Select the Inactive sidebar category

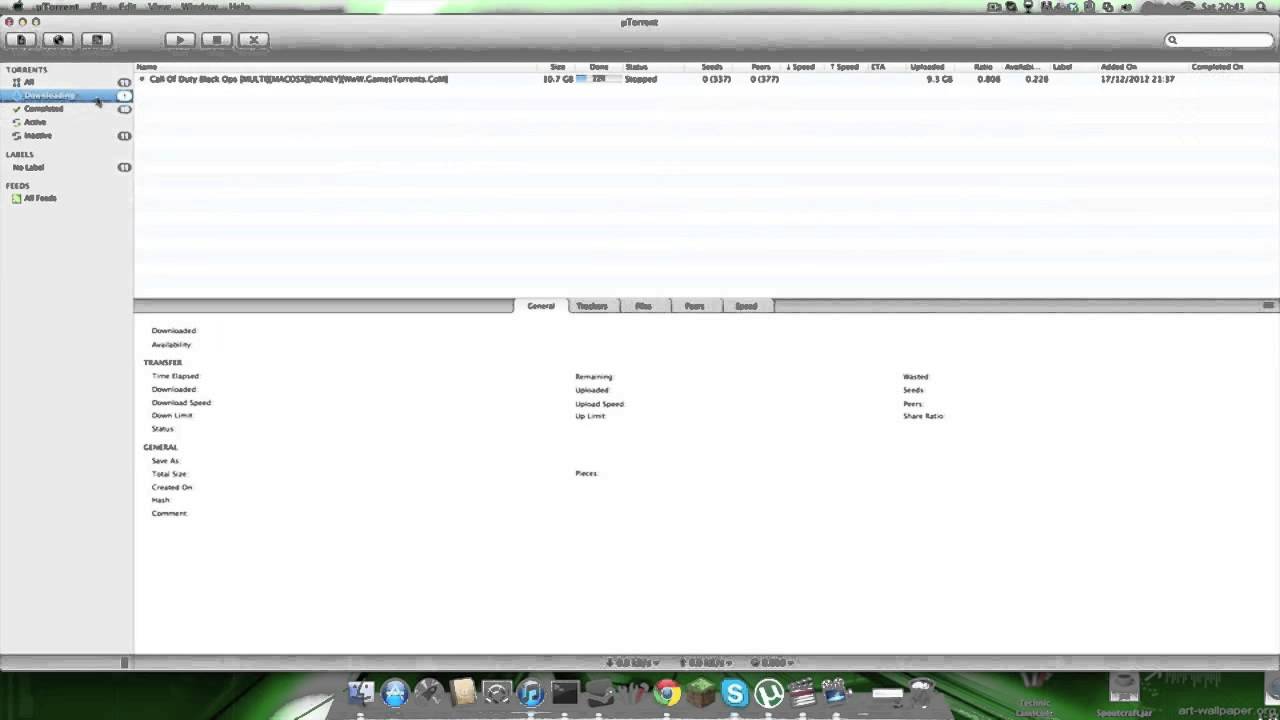coord(66,135)
